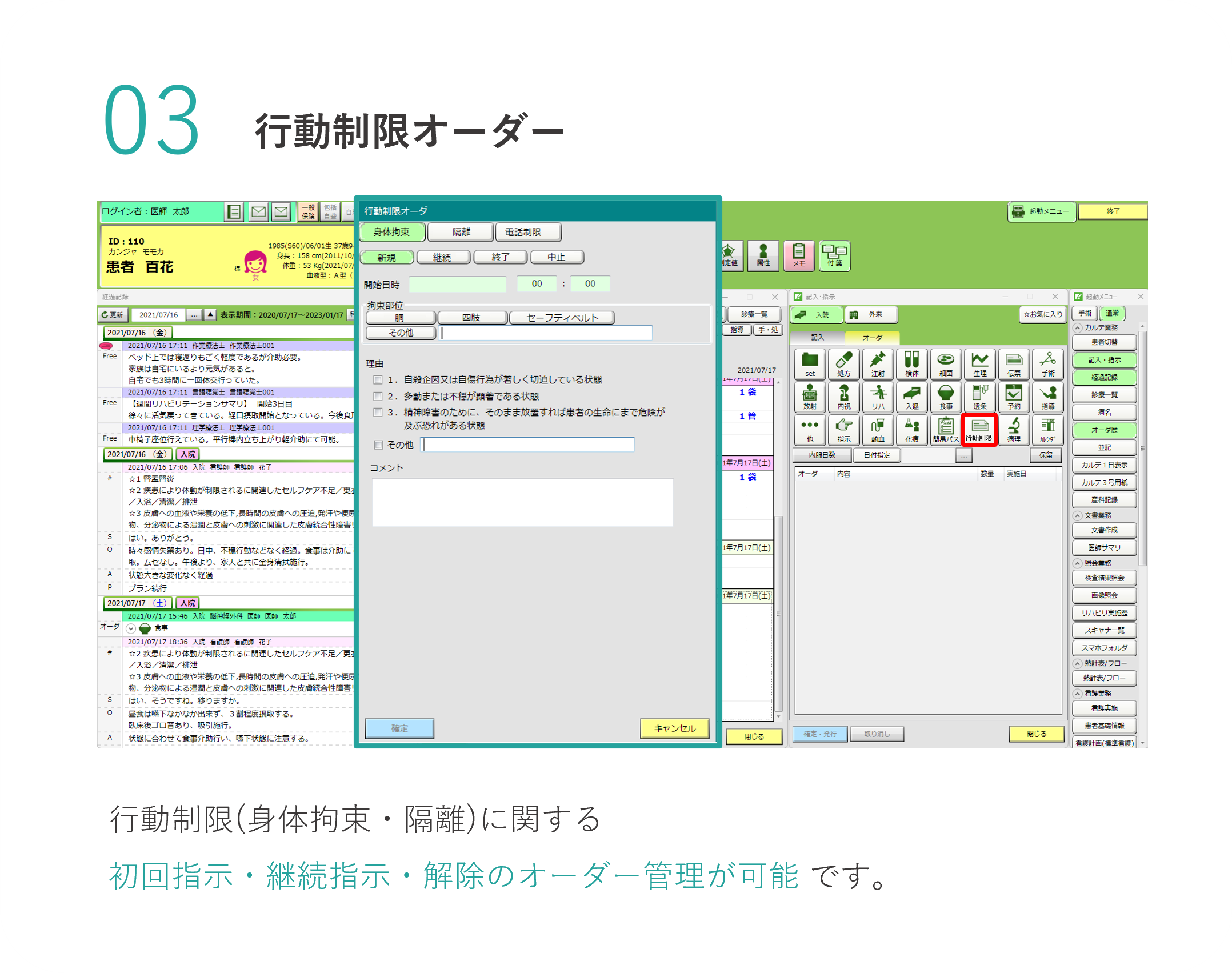
Task: Open the 予約 reservation order icon
Action: tap(1014, 397)
